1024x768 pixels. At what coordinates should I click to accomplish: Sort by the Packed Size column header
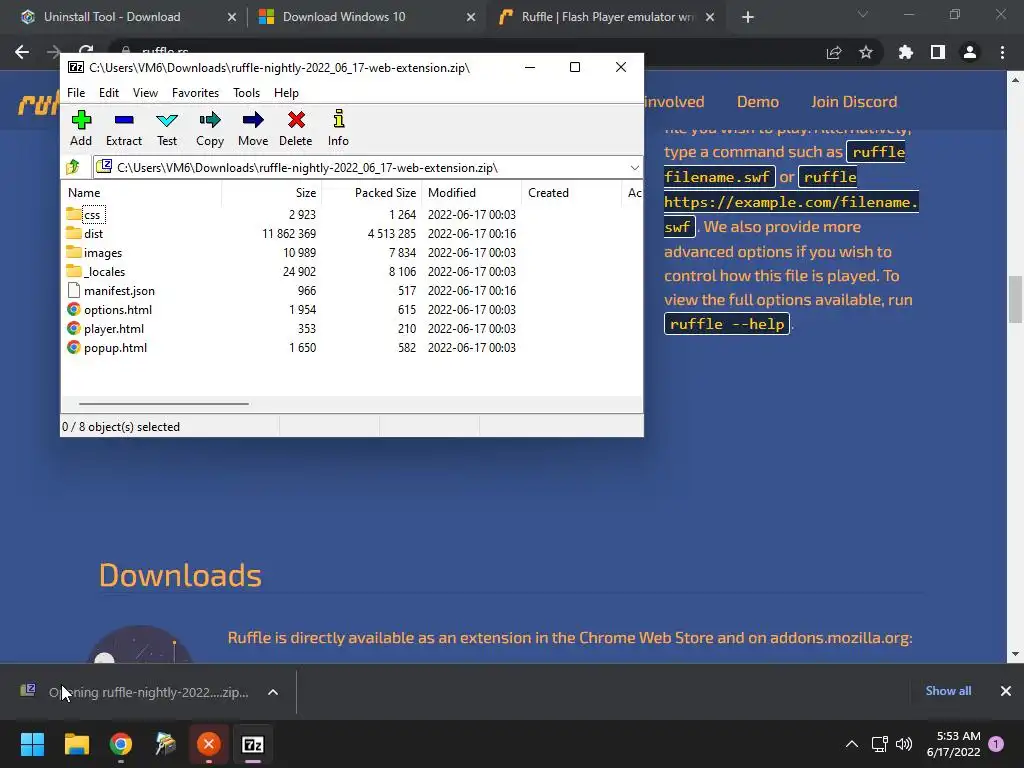point(372,193)
